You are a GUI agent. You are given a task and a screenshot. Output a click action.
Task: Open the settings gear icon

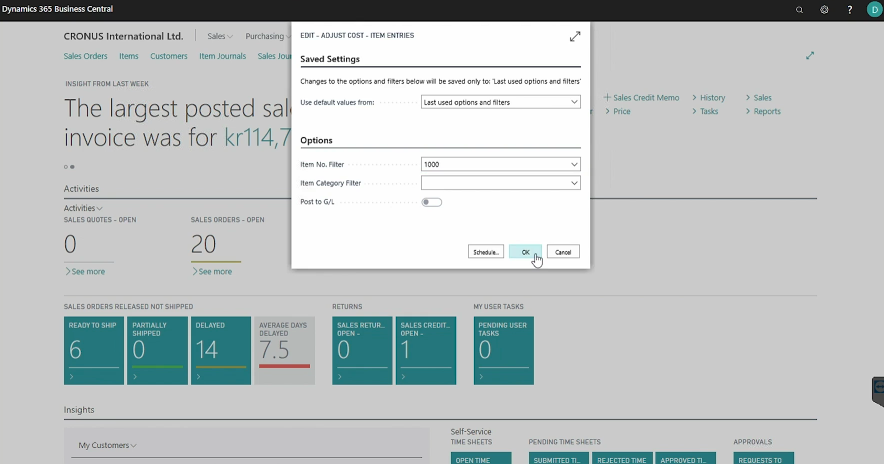tap(824, 10)
